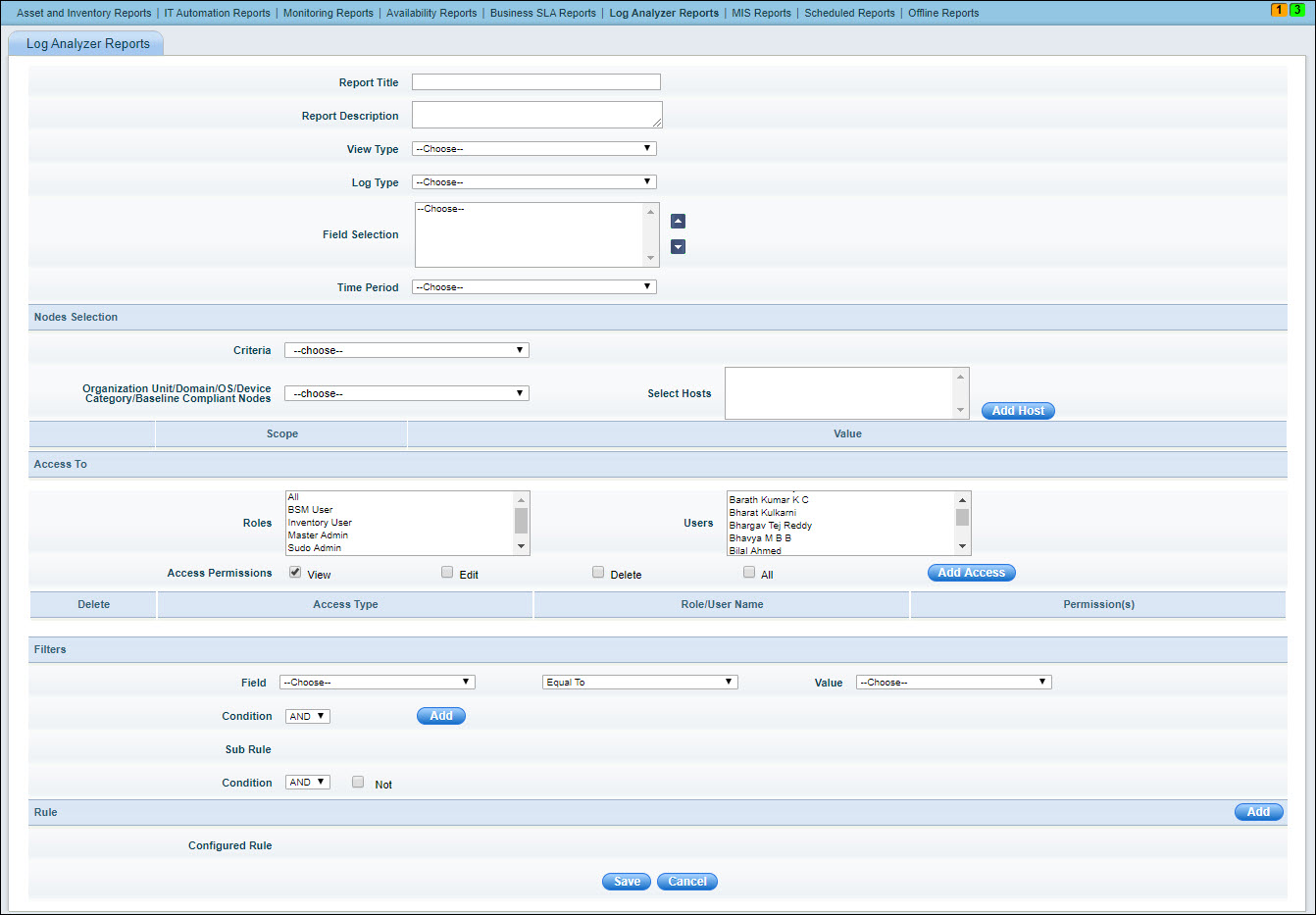Click the move field up arrow icon

(678, 222)
